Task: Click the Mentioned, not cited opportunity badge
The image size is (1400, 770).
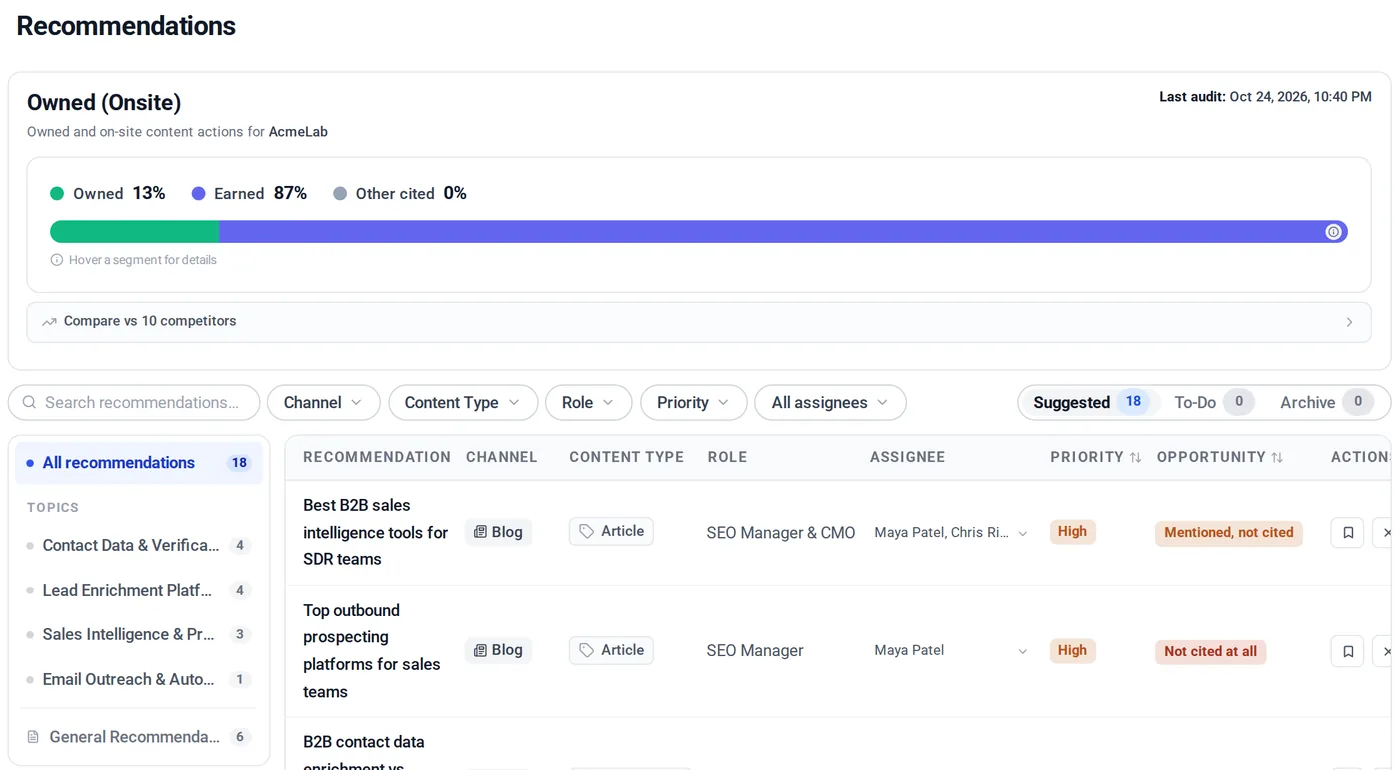Action: (1229, 533)
